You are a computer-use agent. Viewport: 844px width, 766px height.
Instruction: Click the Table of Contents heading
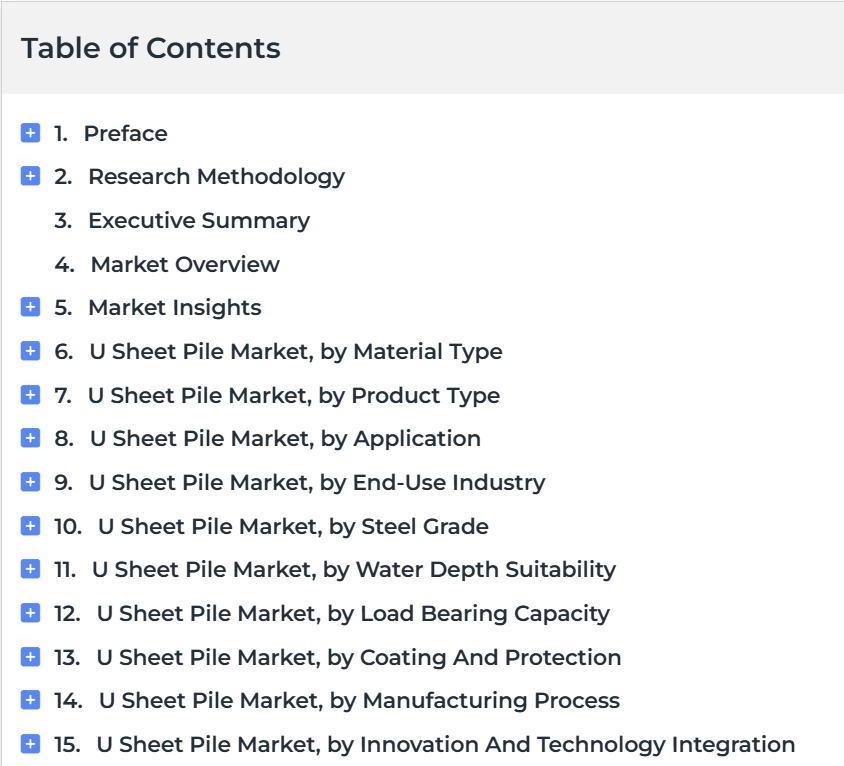pos(151,48)
